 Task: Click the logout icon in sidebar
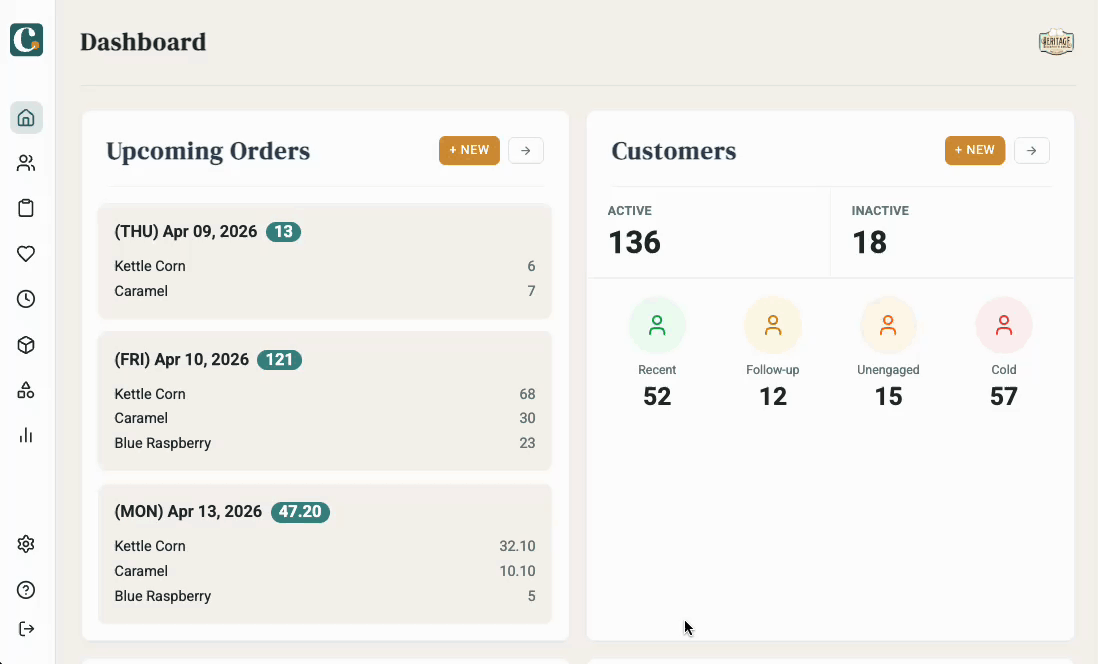click(26, 629)
